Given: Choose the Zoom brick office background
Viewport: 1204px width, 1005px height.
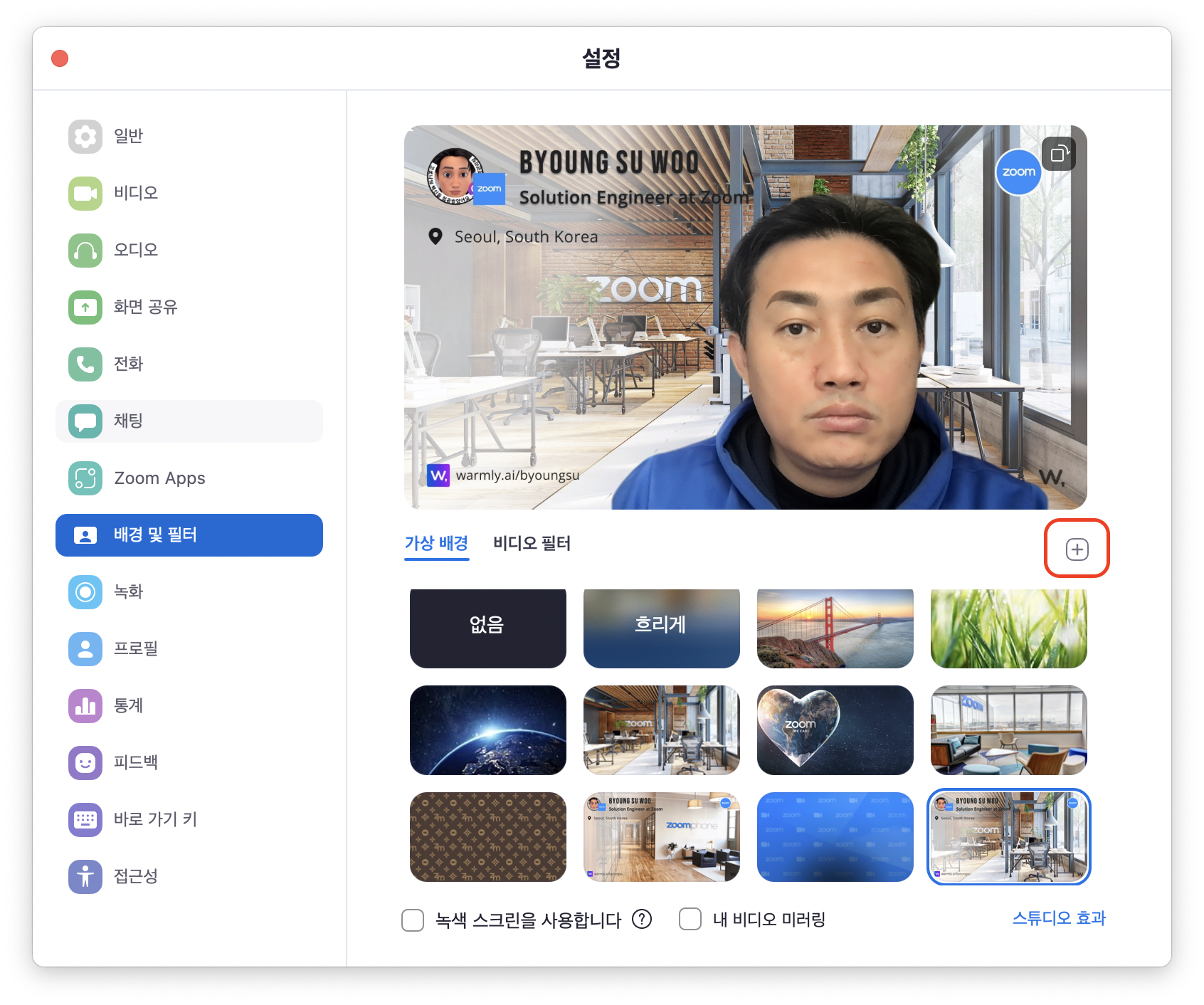Looking at the screenshot, I should [662, 730].
